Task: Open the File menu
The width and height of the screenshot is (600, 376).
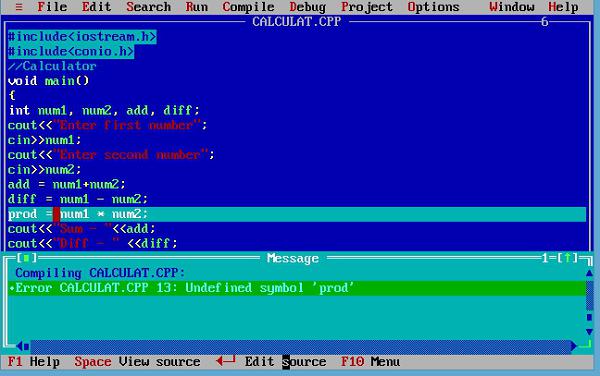Action: point(52,7)
